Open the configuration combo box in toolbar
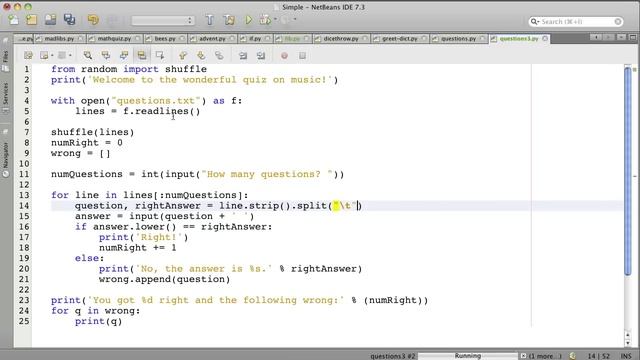Image resolution: width=640 pixels, height=360 pixels. point(162,20)
